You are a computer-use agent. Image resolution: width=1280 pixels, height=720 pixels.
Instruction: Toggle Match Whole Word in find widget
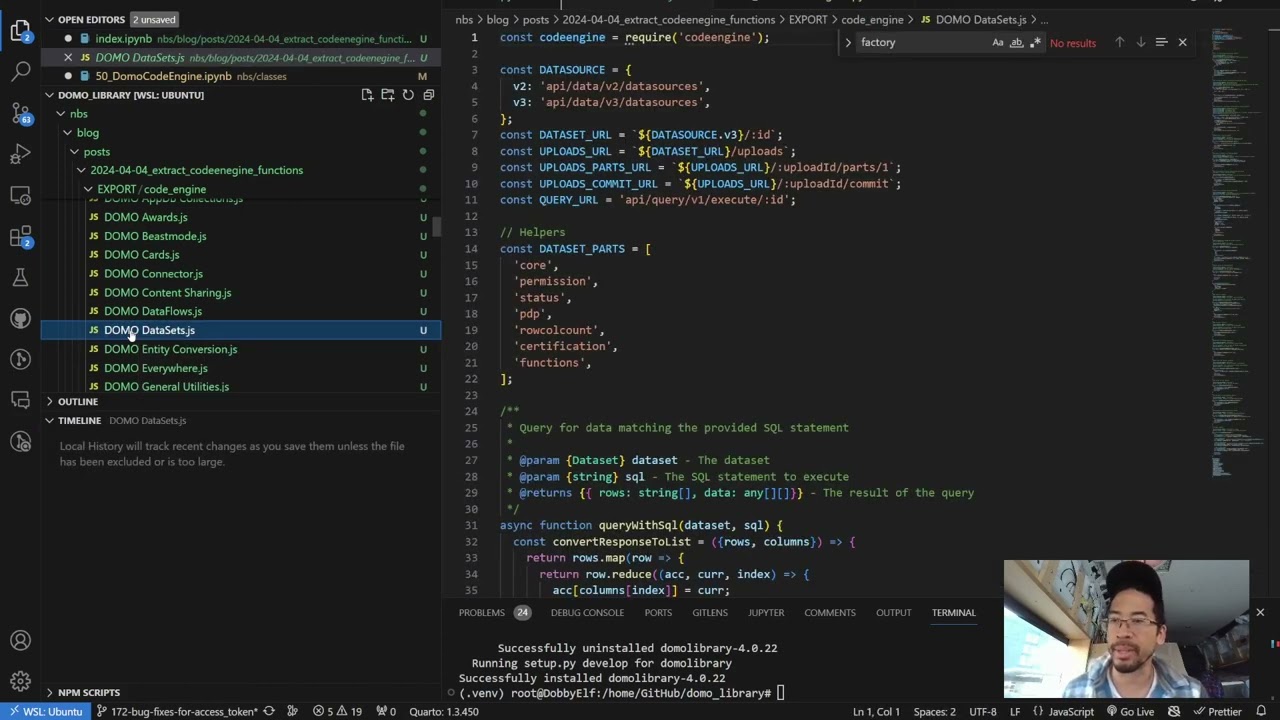[1016, 42]
